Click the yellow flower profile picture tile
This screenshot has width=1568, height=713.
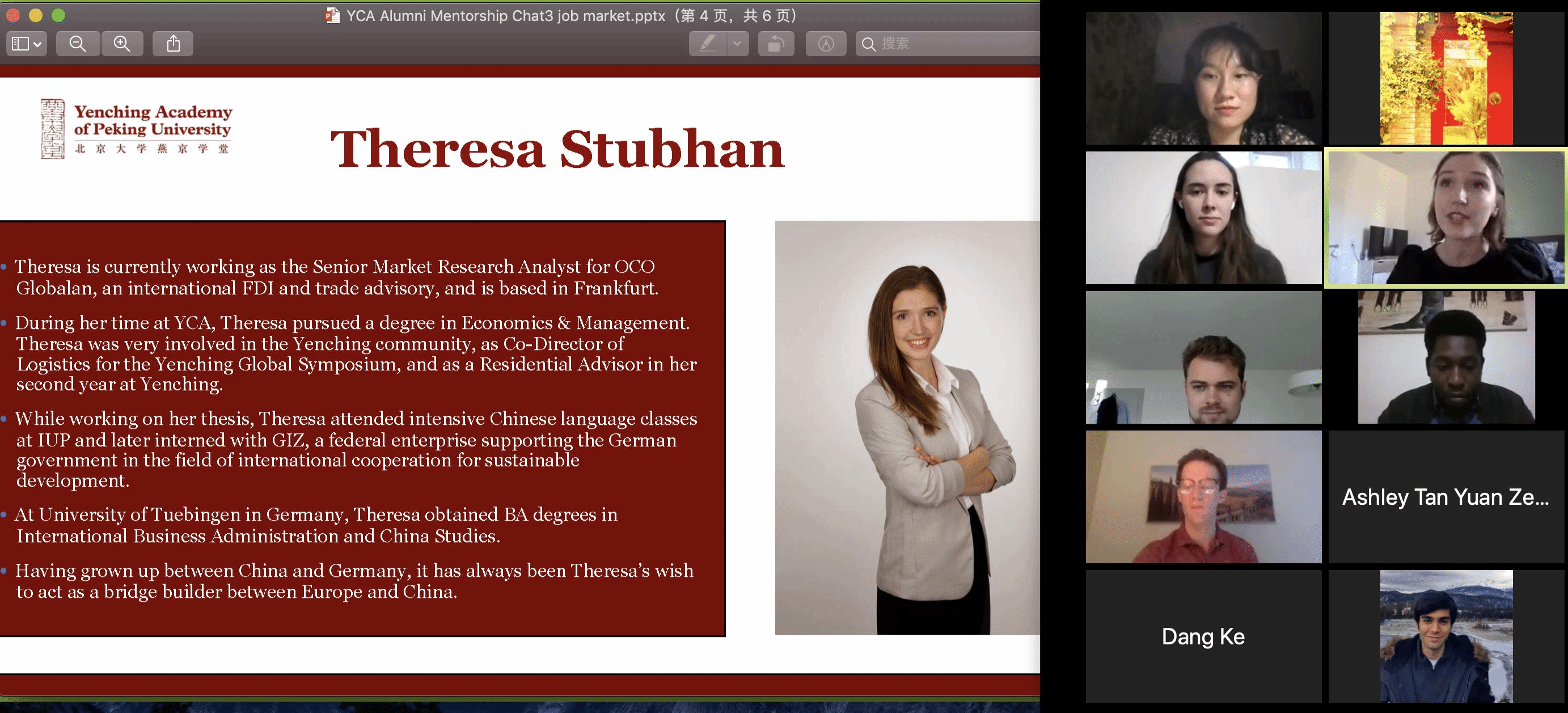1446,78
